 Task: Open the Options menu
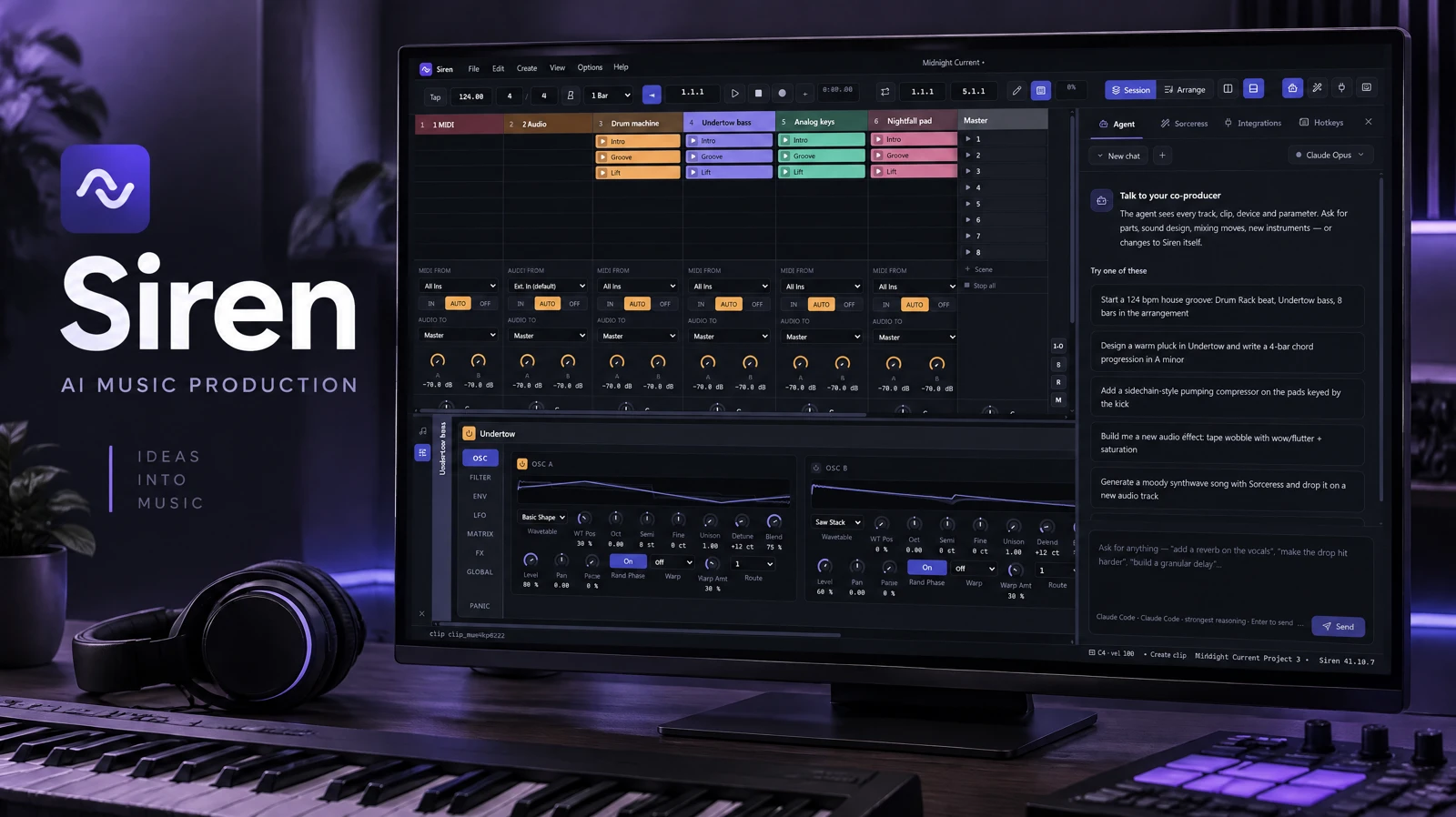pos(590,67)
